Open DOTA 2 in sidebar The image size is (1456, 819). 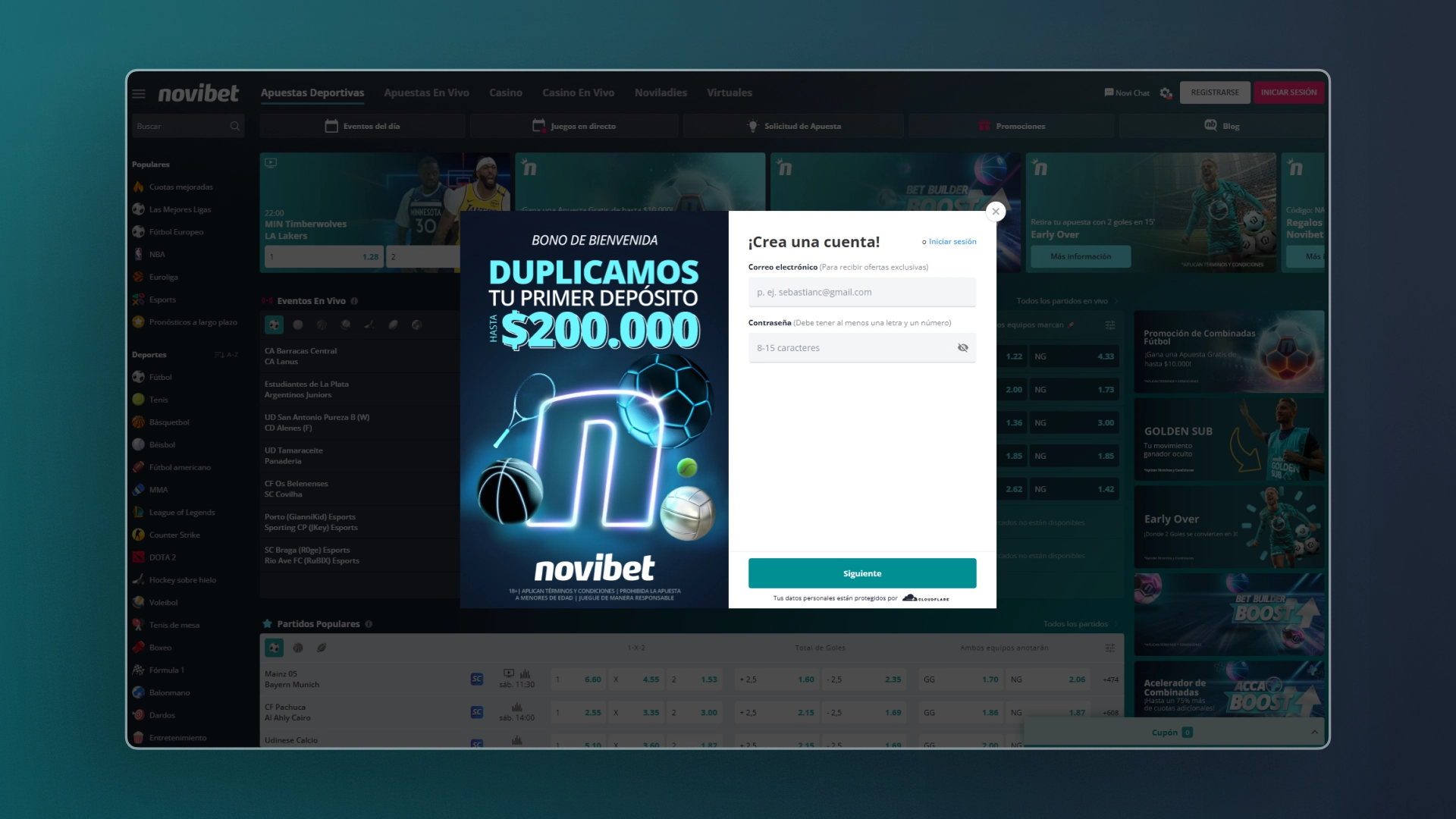pos(162,557)
